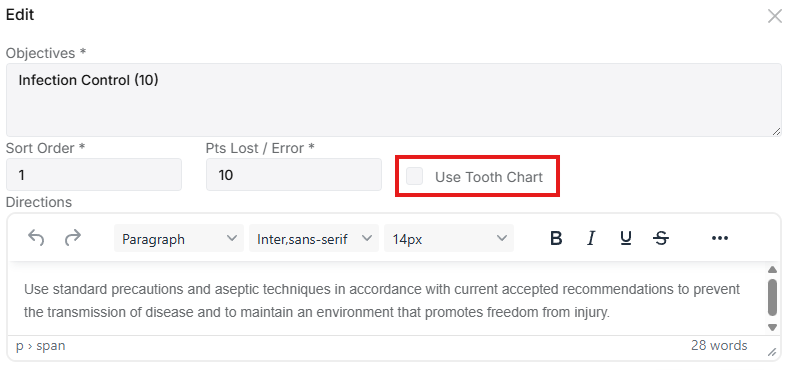Click the redo arrow in editor toolbar
The height and width of the screenshot is (370, 787).
click(73, 238)
